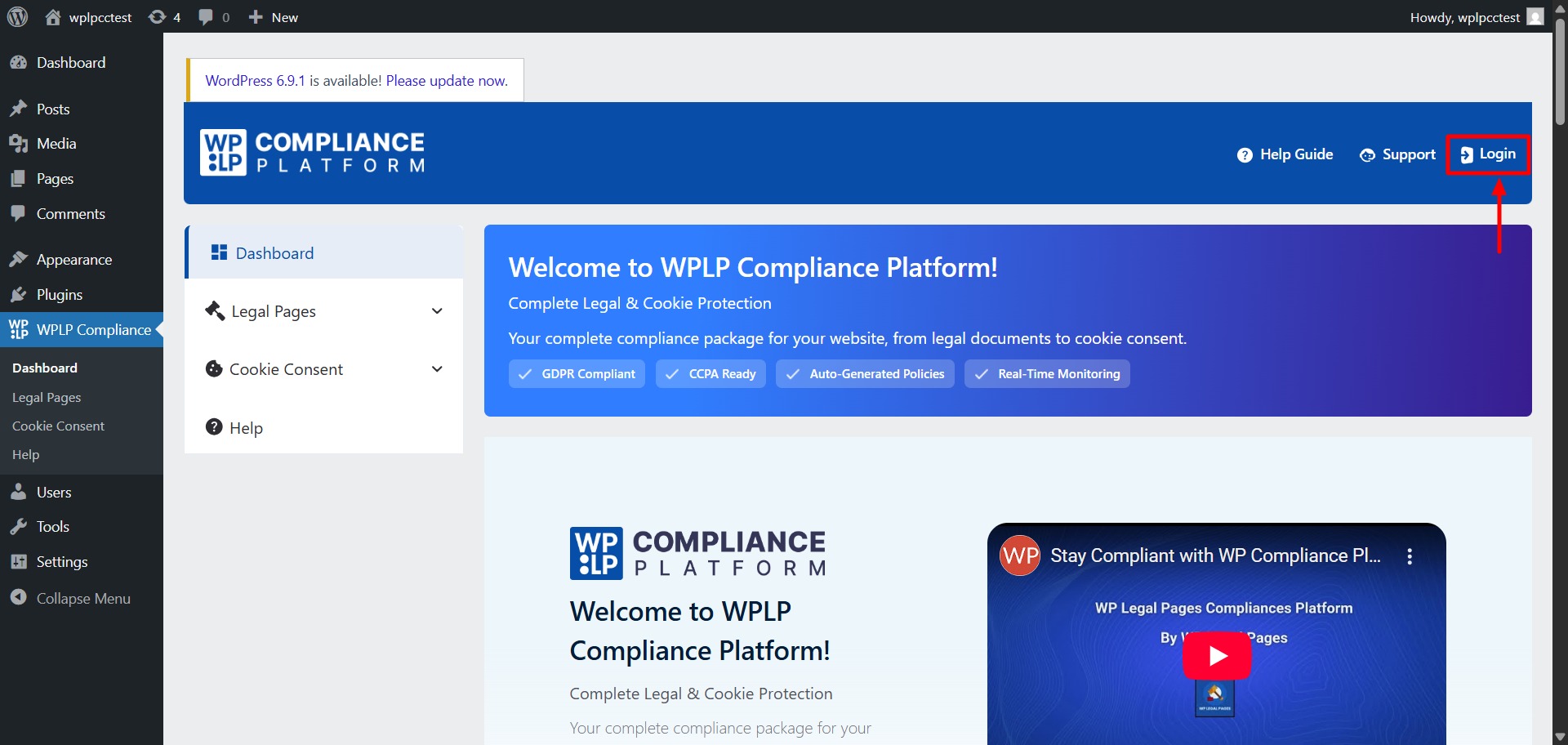The height and width of the screenshot is (745, 1568).
Task: Expand the Legal Pages section chevron
Action: [x=437, y=311]
